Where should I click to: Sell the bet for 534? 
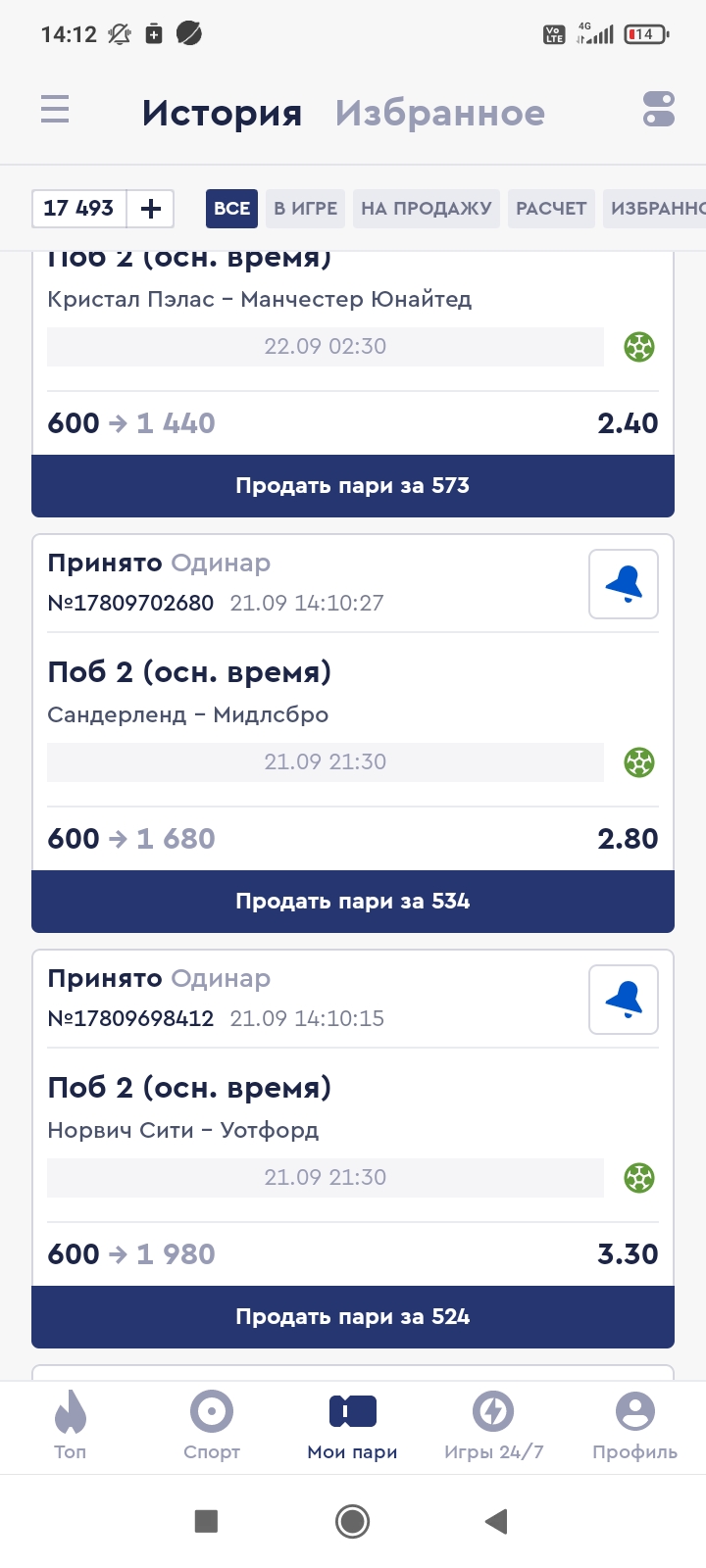353,902
